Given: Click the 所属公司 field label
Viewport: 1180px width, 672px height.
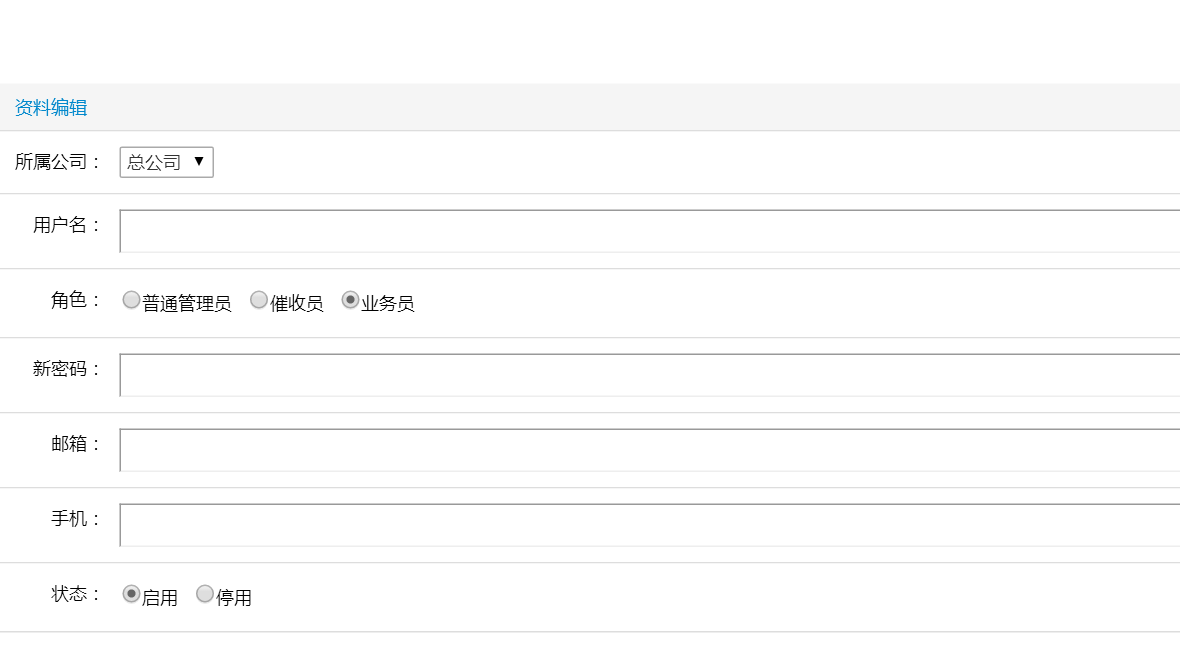Looking at the screenshot, I should point(58,162).
